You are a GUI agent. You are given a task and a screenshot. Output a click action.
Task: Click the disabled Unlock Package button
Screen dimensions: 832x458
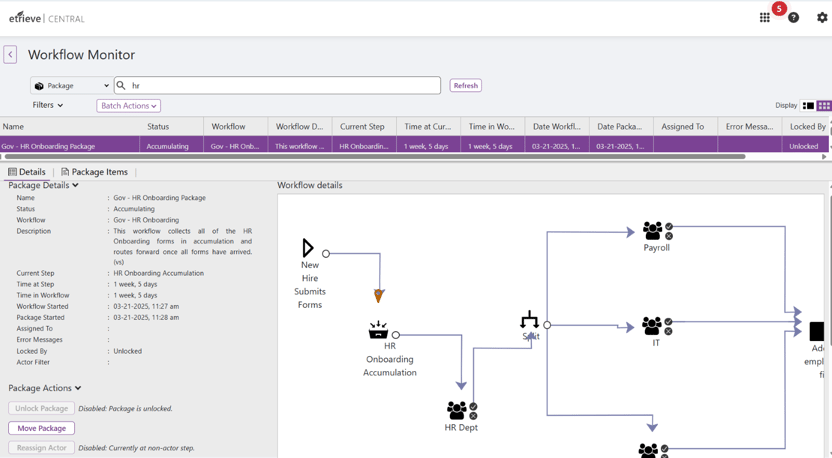pyautogui.click(x=41, y=408)
